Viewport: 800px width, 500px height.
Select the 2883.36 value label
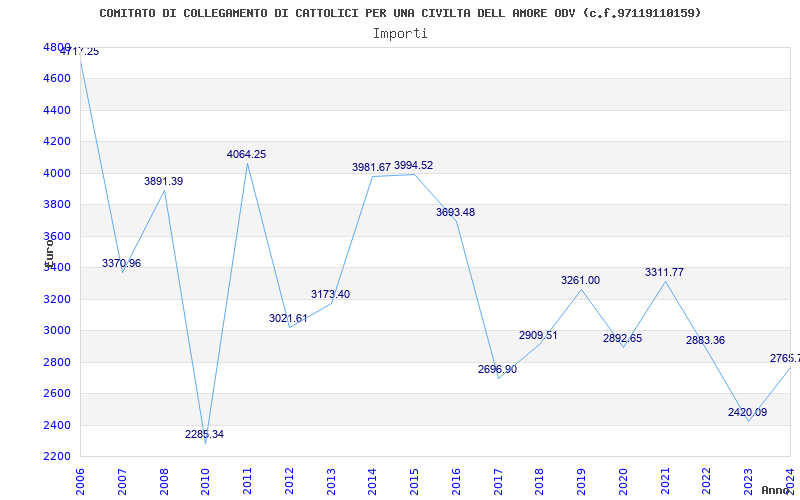(x=705, y=340)
